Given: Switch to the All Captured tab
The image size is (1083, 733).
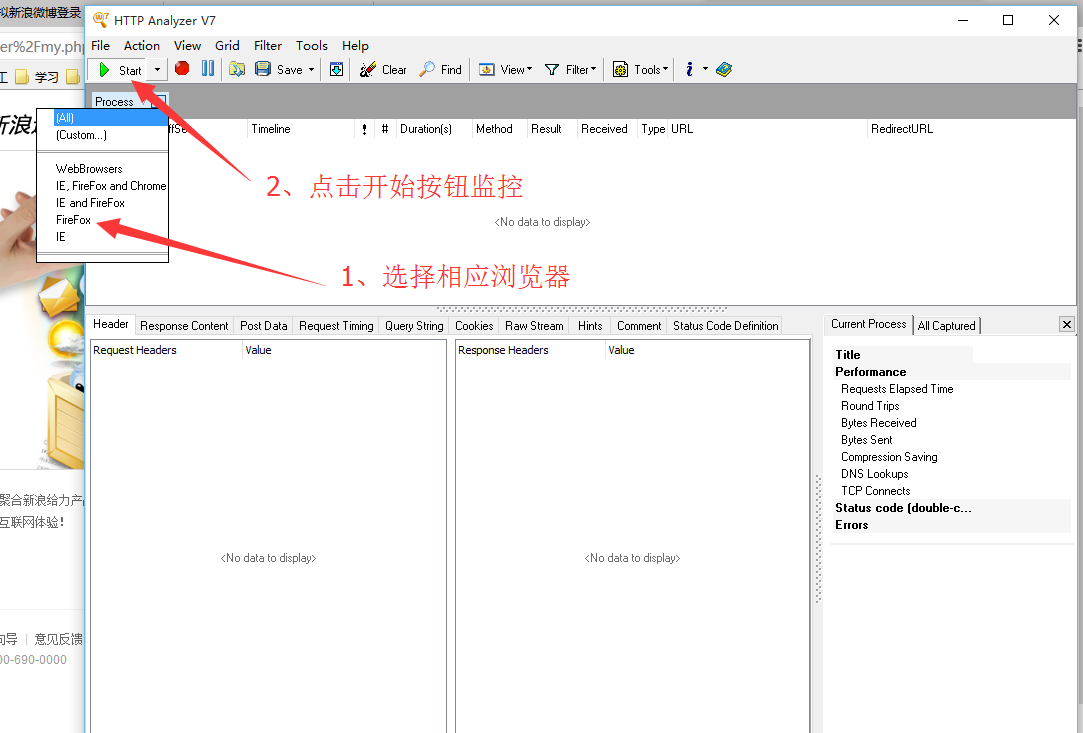Looking at the screenshot, I should point(946,325).
